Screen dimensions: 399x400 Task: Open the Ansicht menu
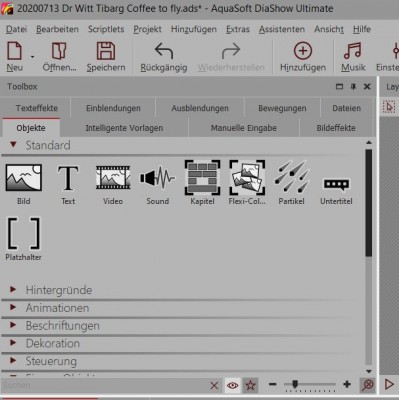(329, 29)
